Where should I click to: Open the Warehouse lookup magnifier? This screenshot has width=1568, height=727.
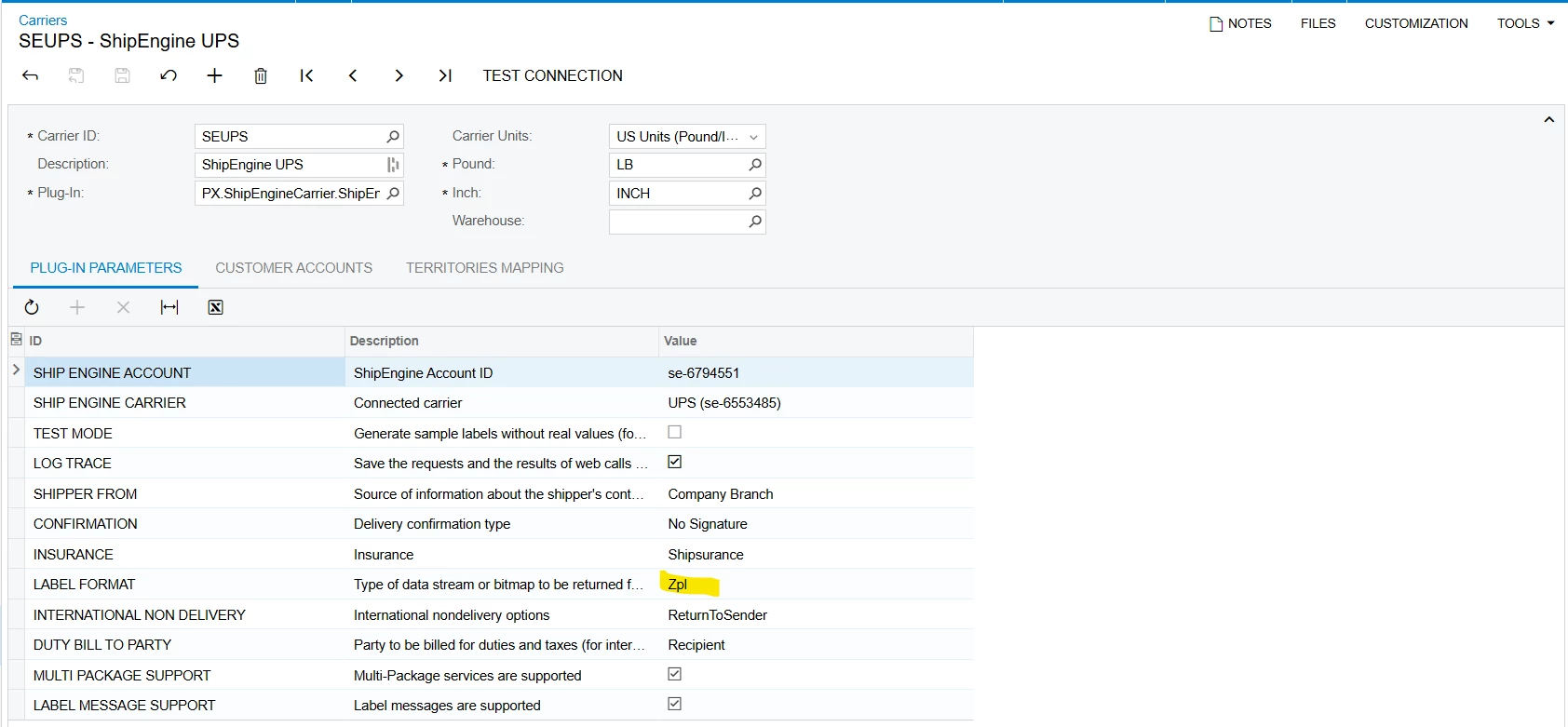755,222
